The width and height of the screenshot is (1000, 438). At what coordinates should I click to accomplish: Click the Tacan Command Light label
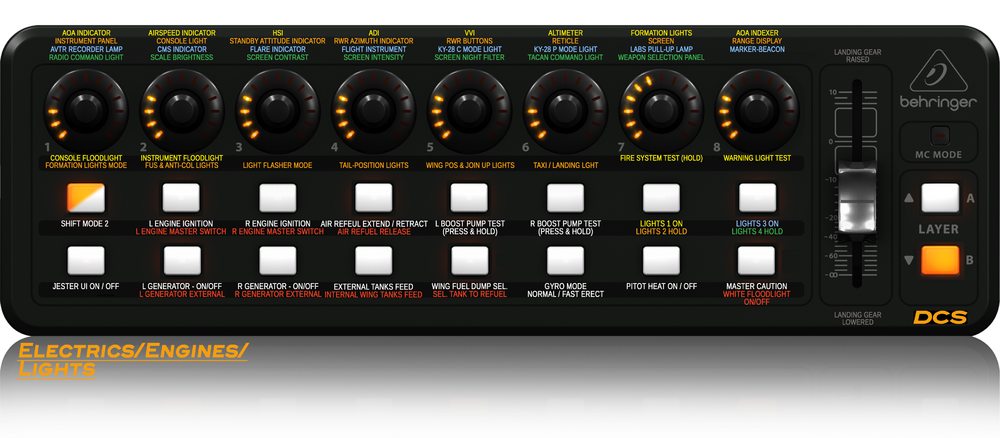click(x=565, y=57)
